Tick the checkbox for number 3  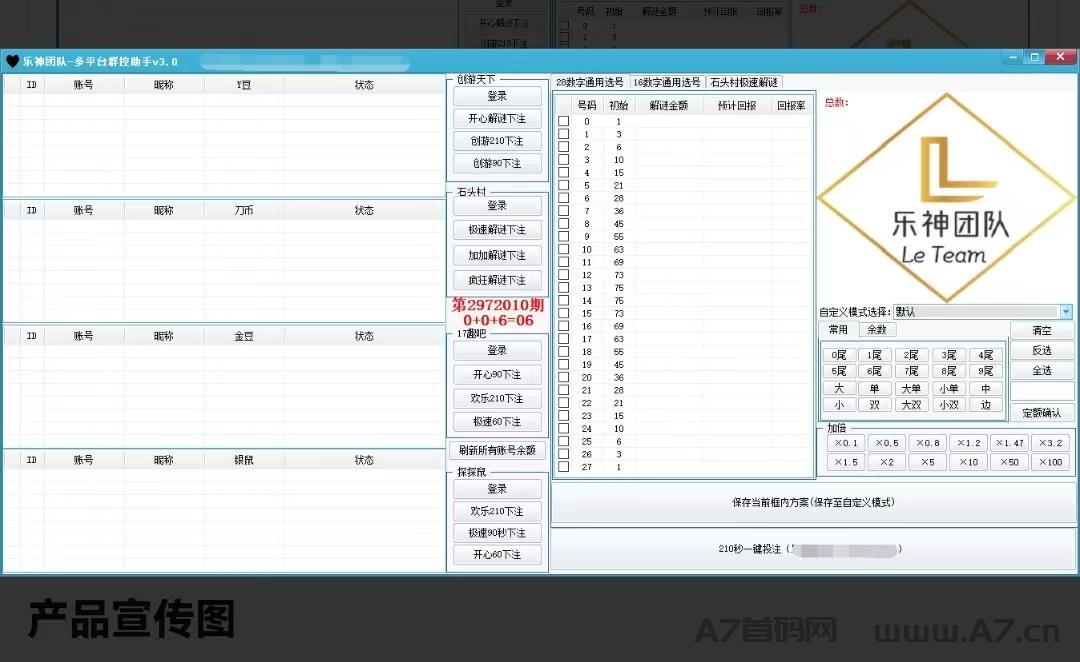(563, 160)
